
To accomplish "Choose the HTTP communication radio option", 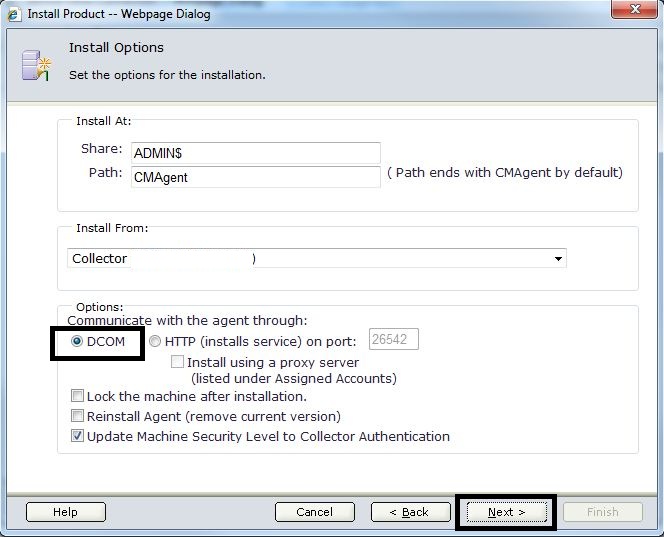I will click(155, 342).
